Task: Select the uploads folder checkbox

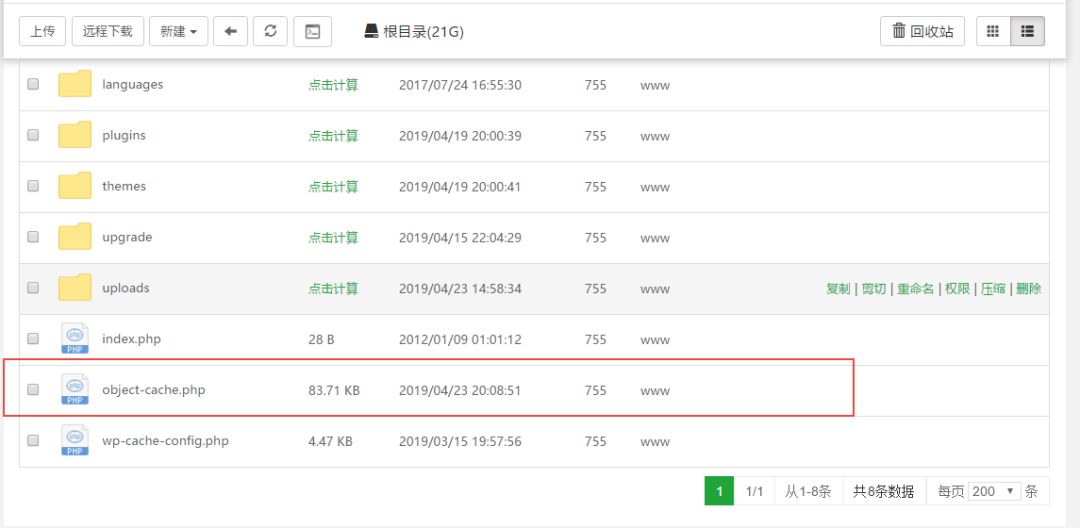Action: coord(33,288)
